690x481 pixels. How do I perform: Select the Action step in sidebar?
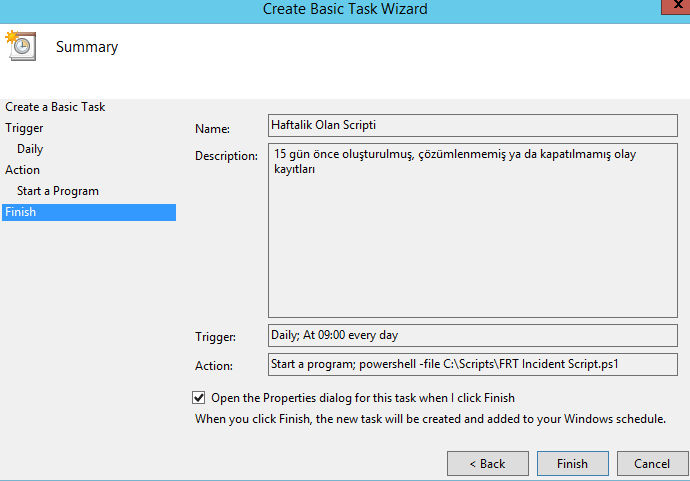click(x=22, y=170)
